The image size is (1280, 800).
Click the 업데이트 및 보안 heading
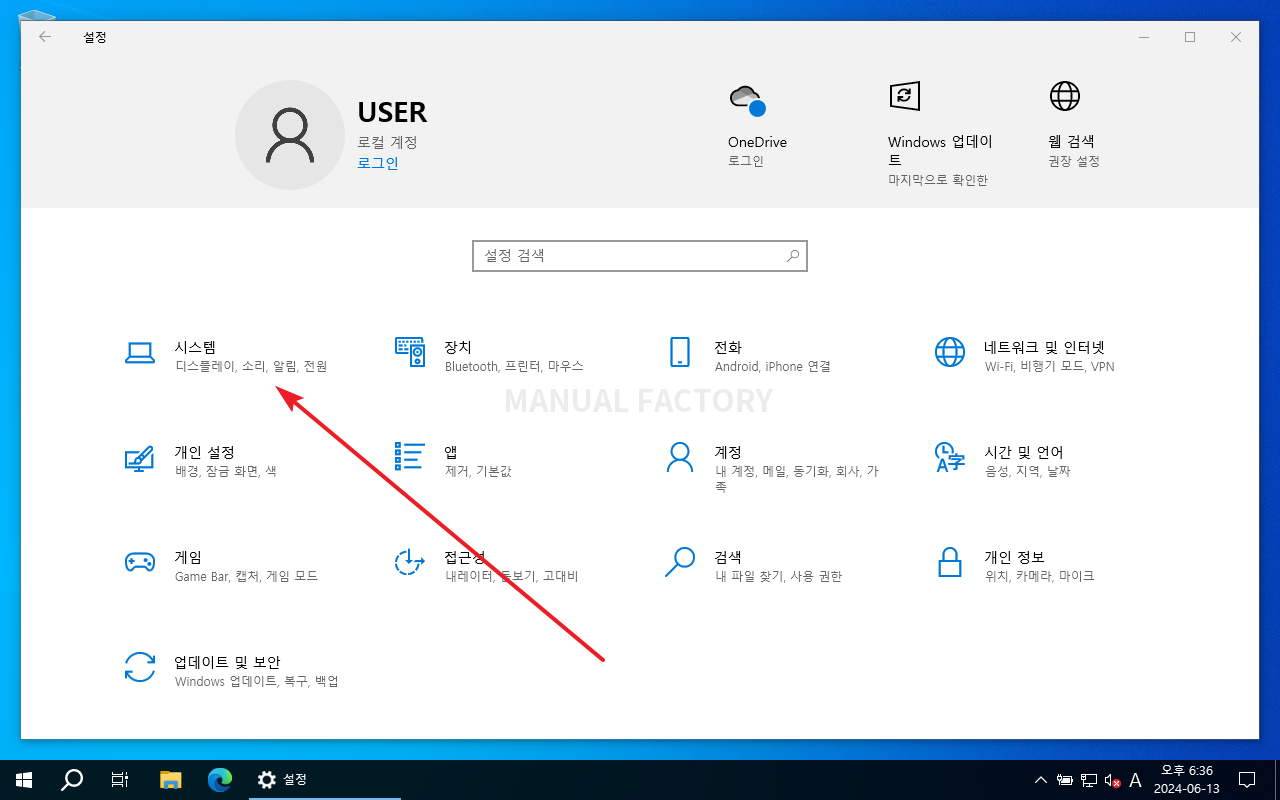227,662
